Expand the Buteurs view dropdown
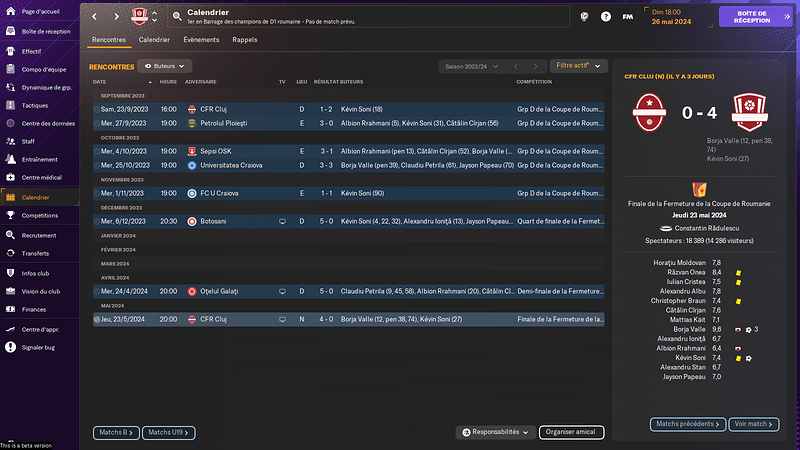 click(x=164, y=66)
